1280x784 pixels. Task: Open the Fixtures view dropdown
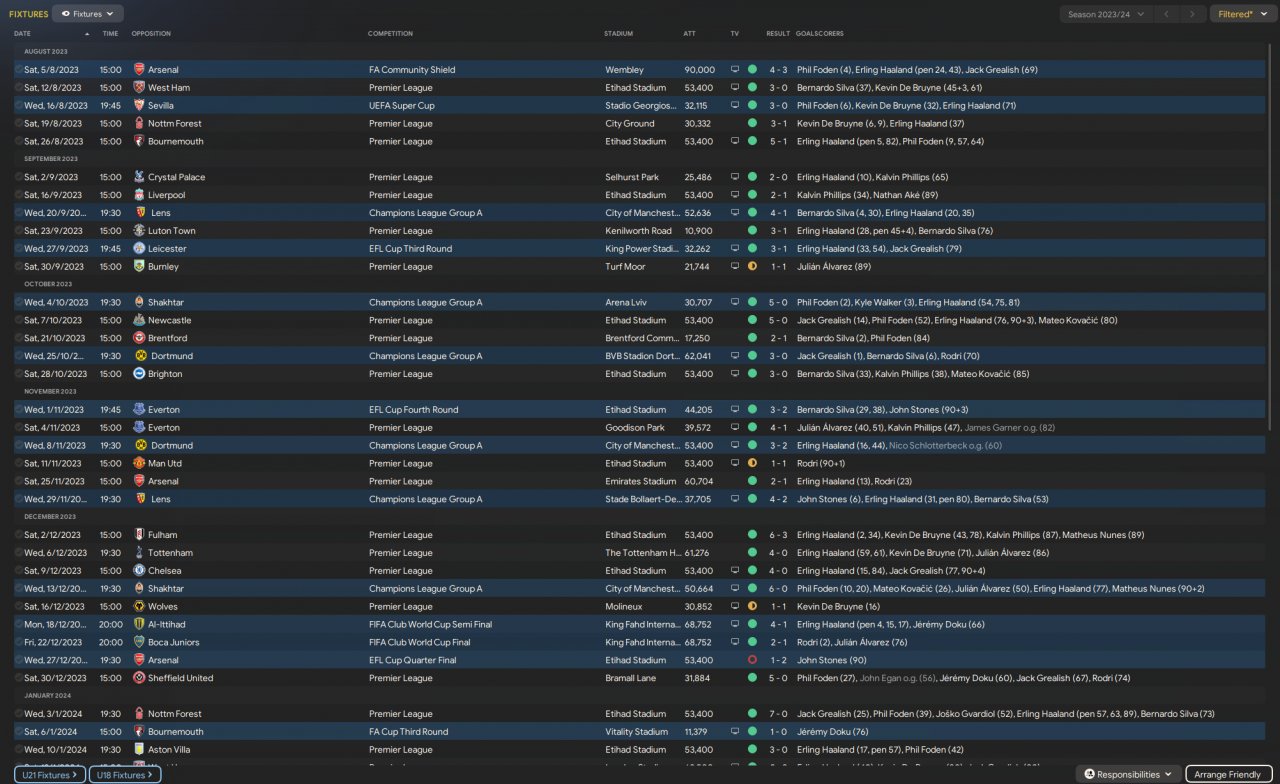pos(88,14)
